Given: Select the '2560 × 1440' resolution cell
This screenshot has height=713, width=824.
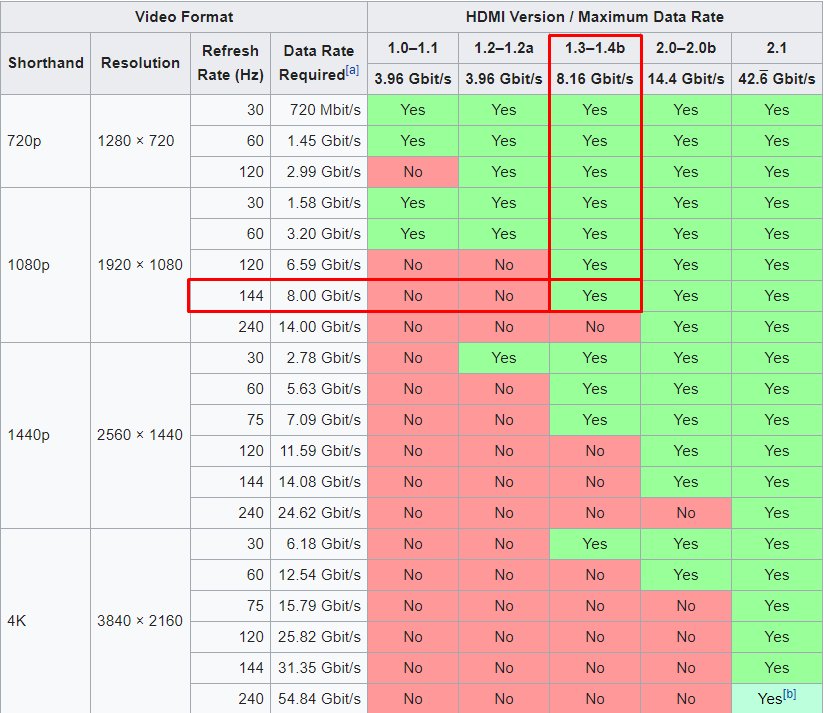Looking at the screenshot, I should coord(140,435).
